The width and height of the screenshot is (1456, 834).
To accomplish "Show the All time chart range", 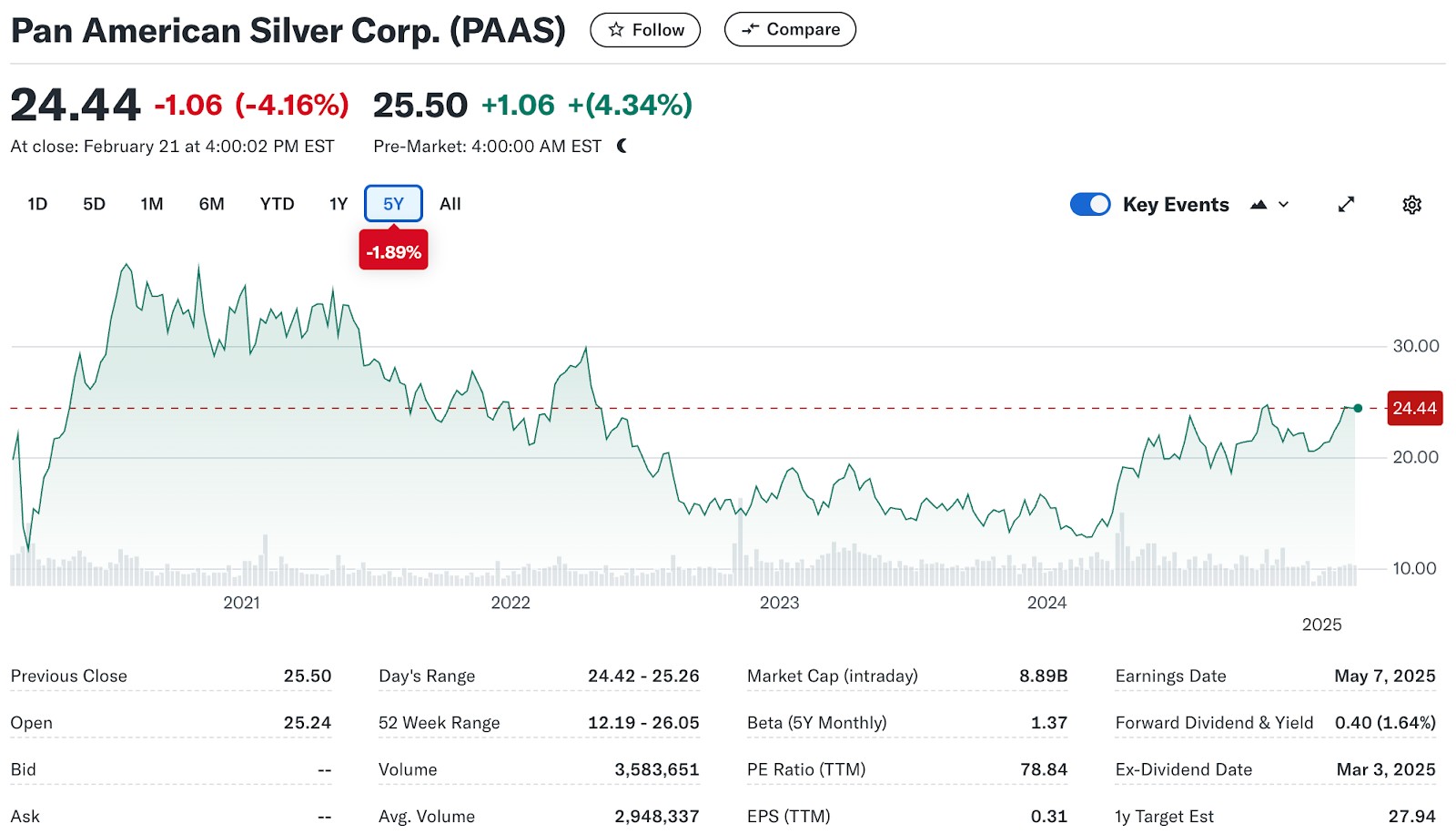I will pyautogui.click(x=450, y=204).
